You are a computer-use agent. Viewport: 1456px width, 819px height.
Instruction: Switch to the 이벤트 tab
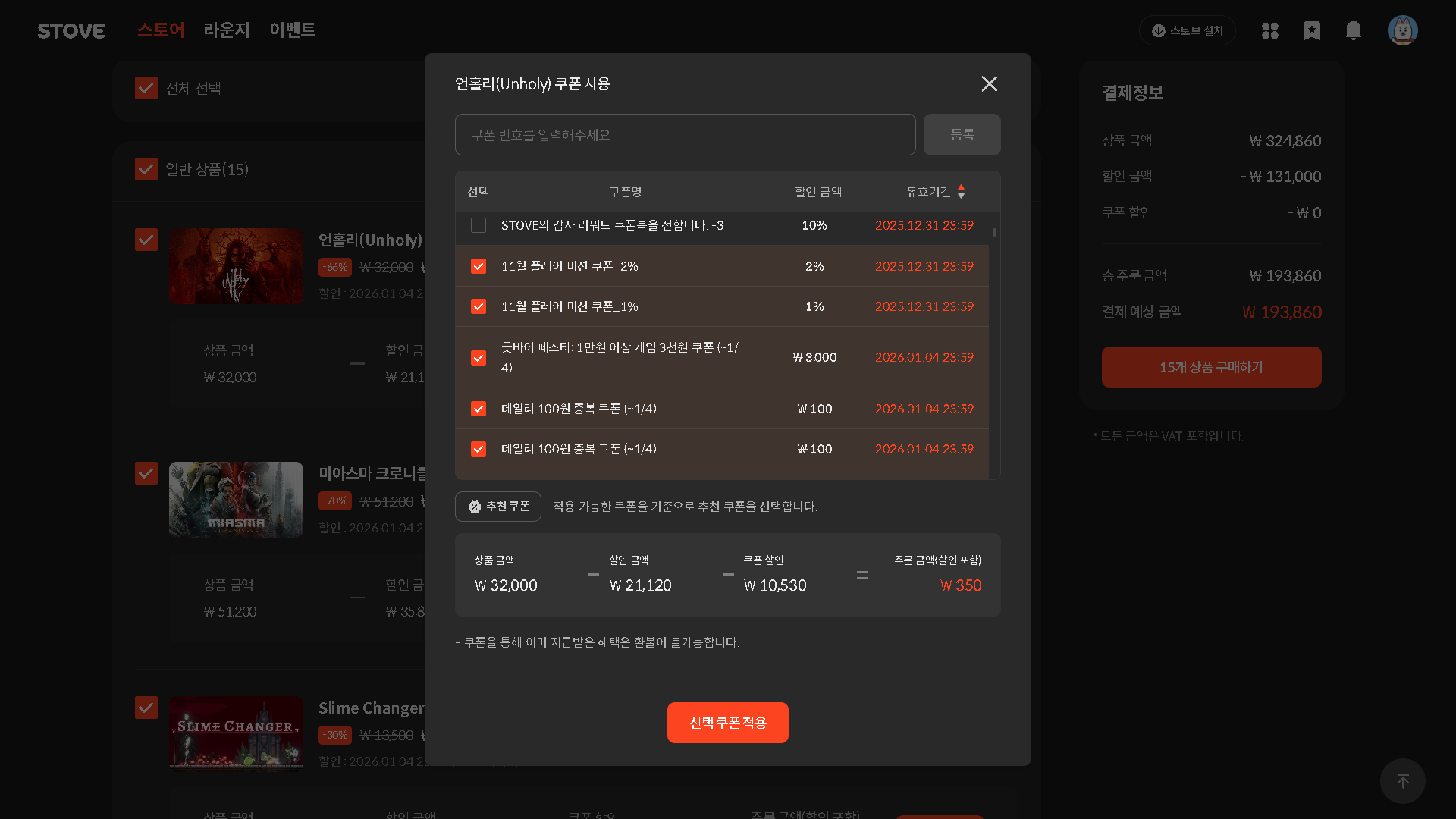pyautogui.click(x=292, y=30)
